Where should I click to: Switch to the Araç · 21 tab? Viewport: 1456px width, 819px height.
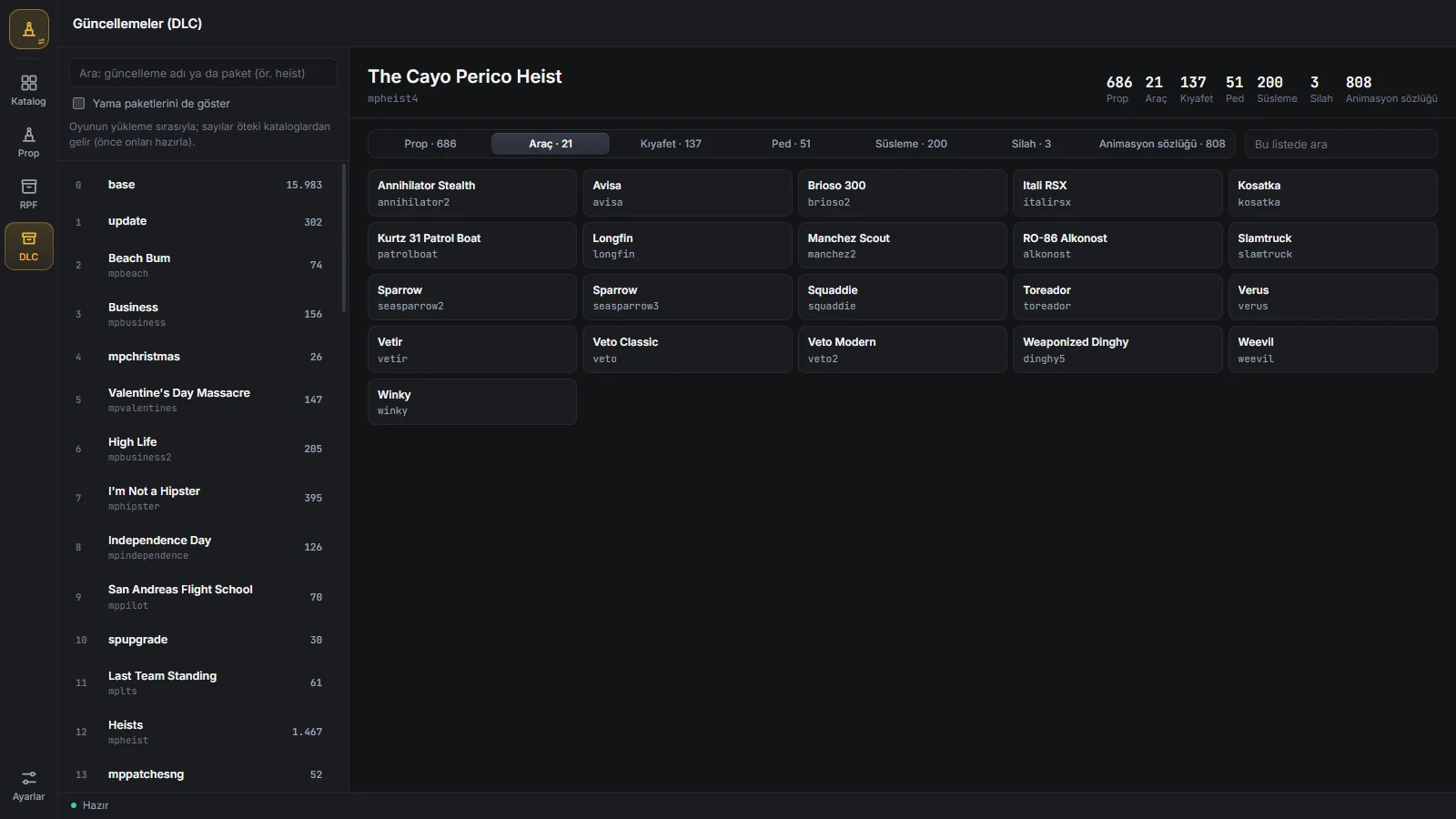point(551,144)
